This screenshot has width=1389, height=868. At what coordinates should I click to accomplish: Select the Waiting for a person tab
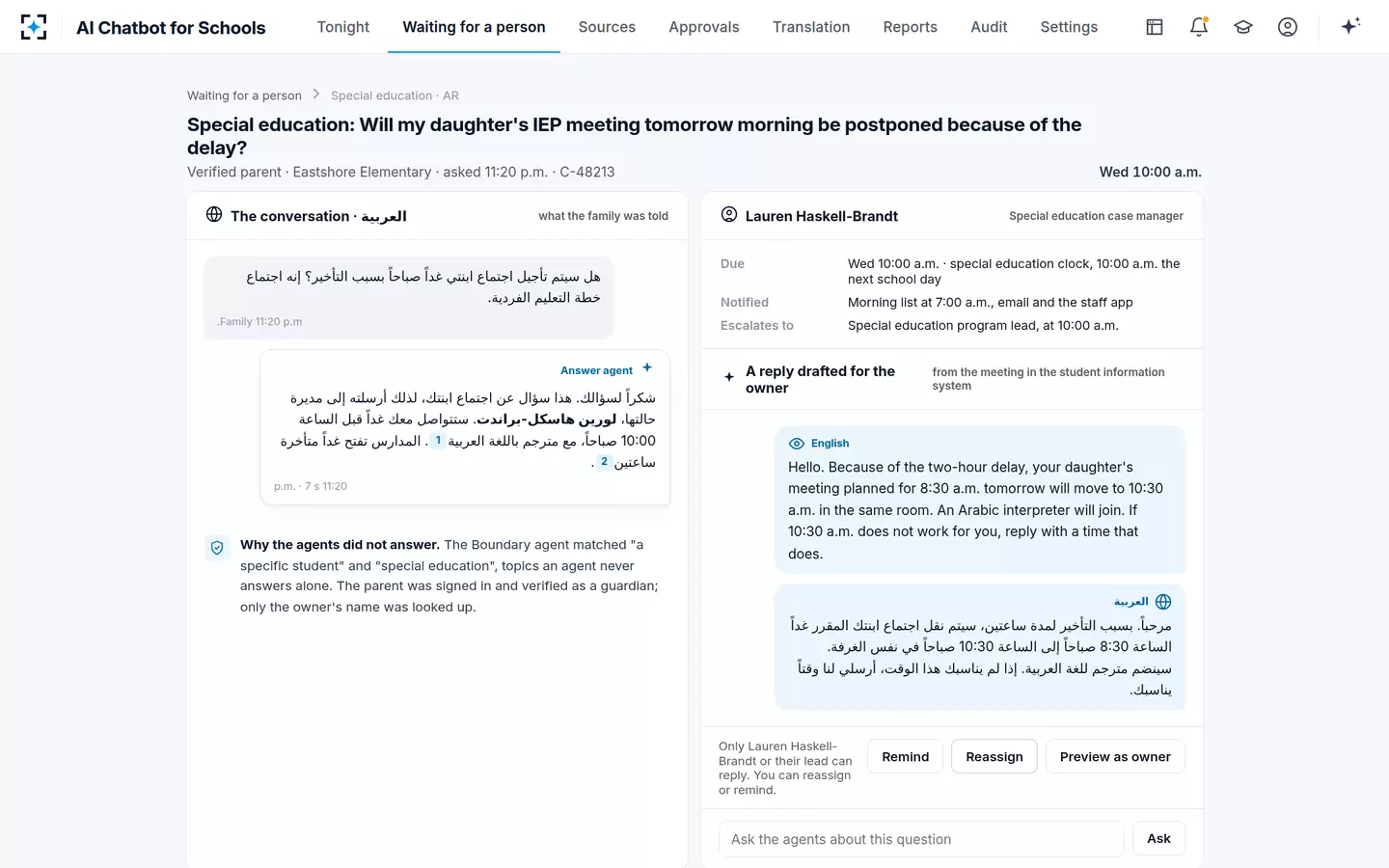tap(474, 27)
